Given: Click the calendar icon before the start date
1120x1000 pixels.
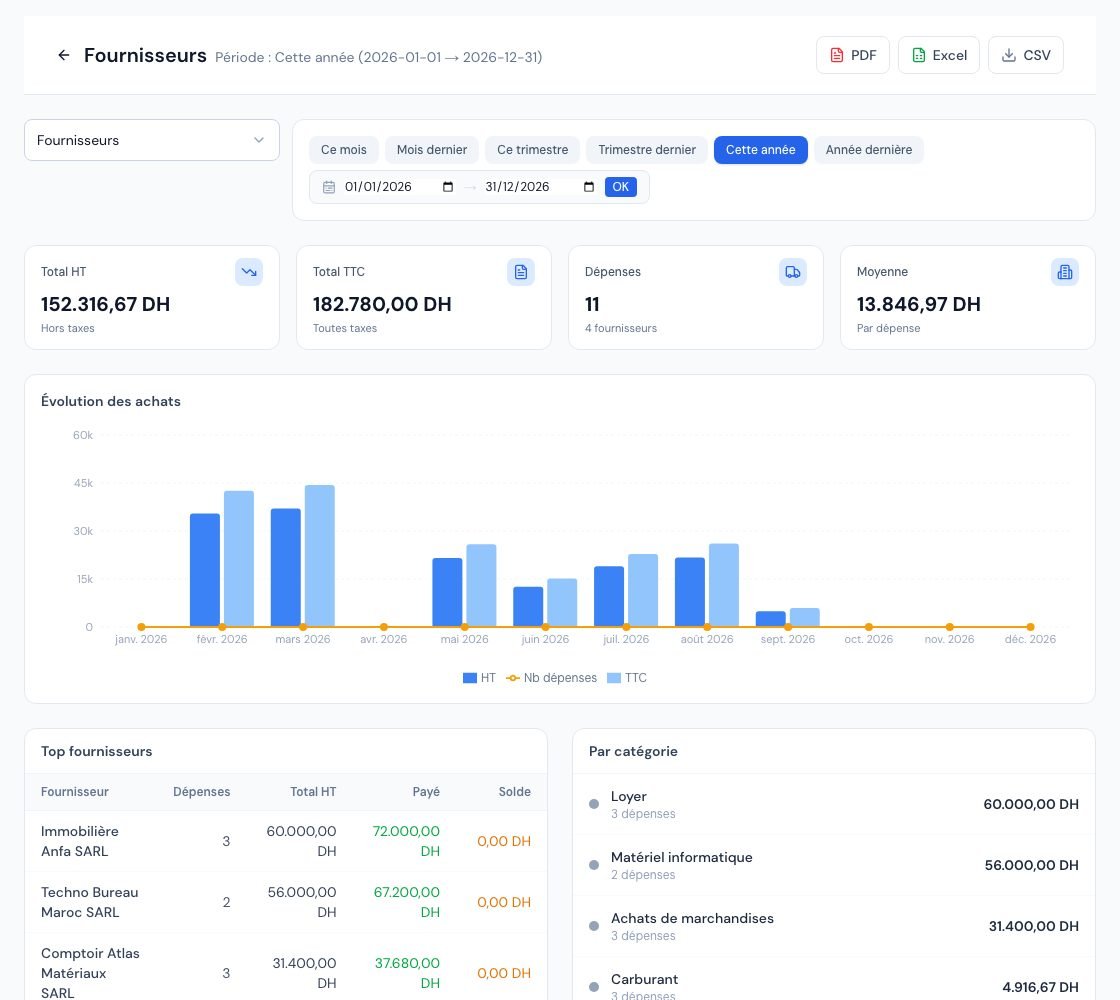Looking at the screenshot, I should pos(329,187).
